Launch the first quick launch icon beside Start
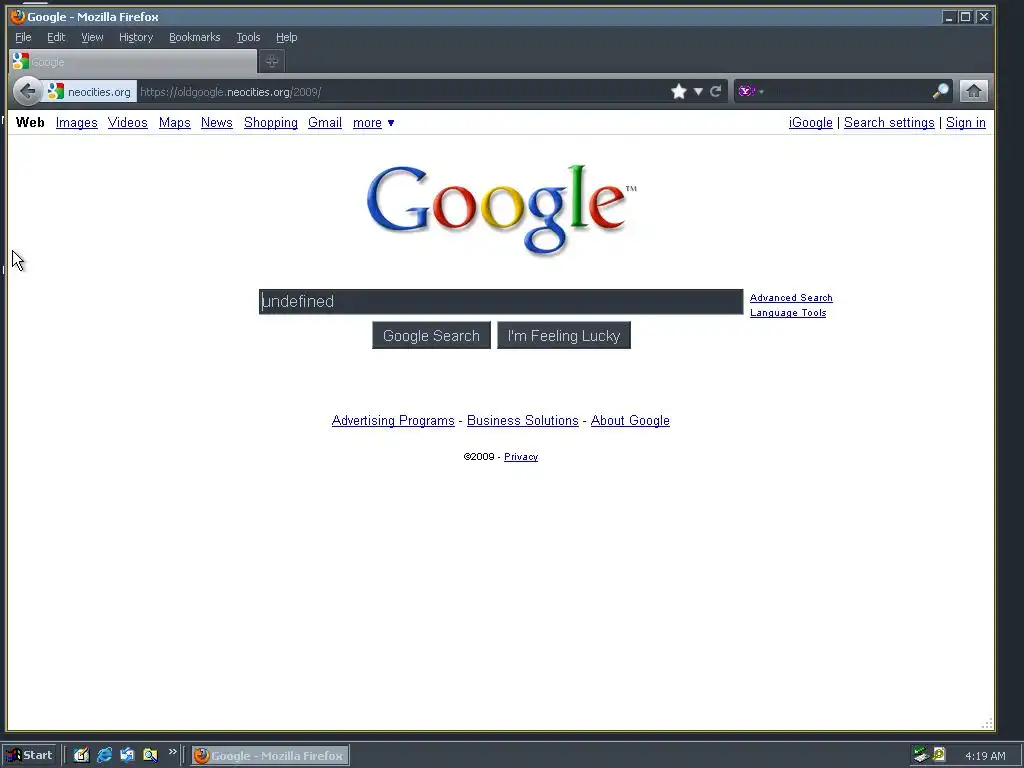Screen dimensions: 1024x768 pyautogui.click(x=82, y=756)
